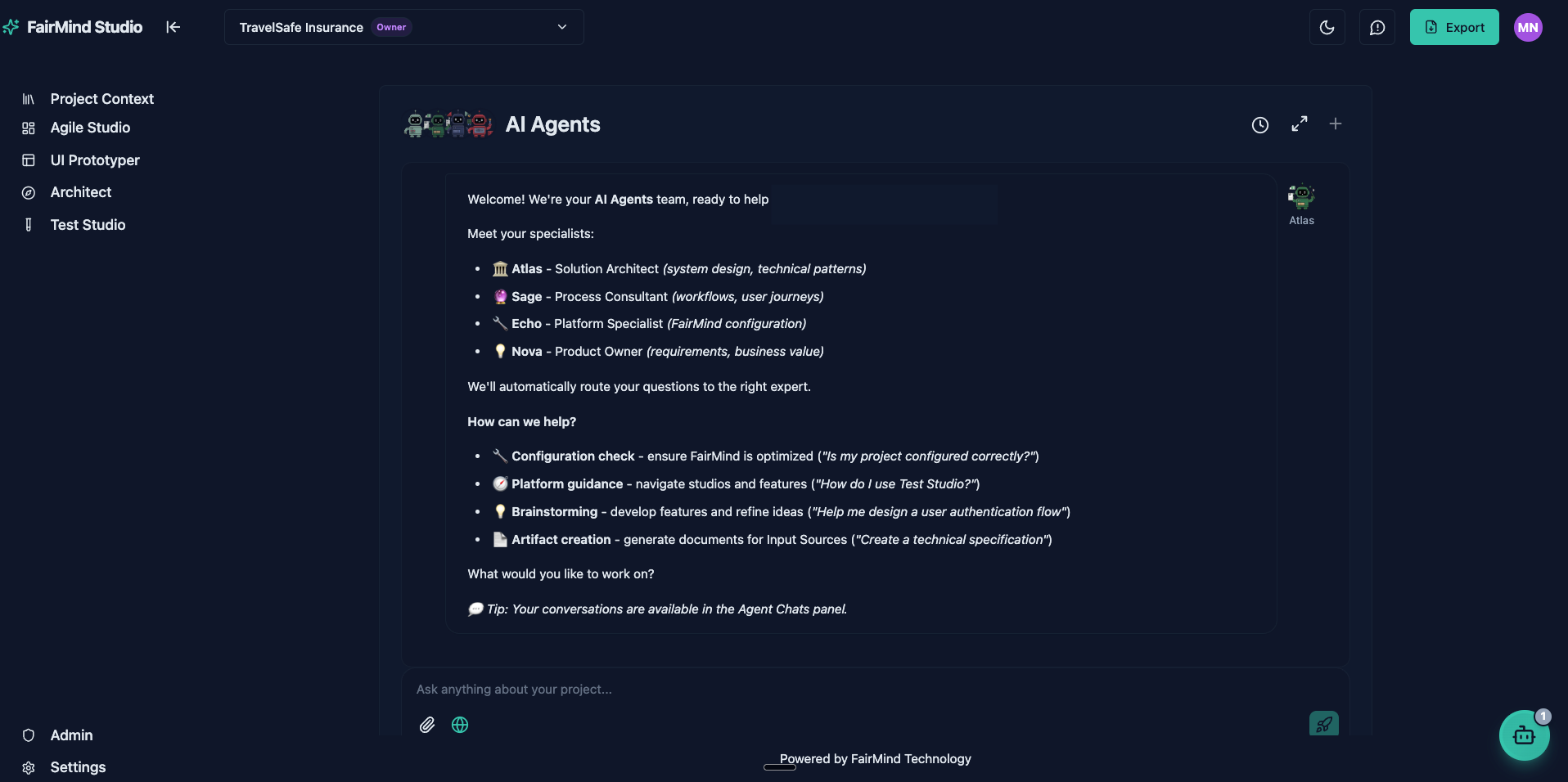Start a new chat with the plus icon
The image size is (1568, 782).
tap(1336, 124)
